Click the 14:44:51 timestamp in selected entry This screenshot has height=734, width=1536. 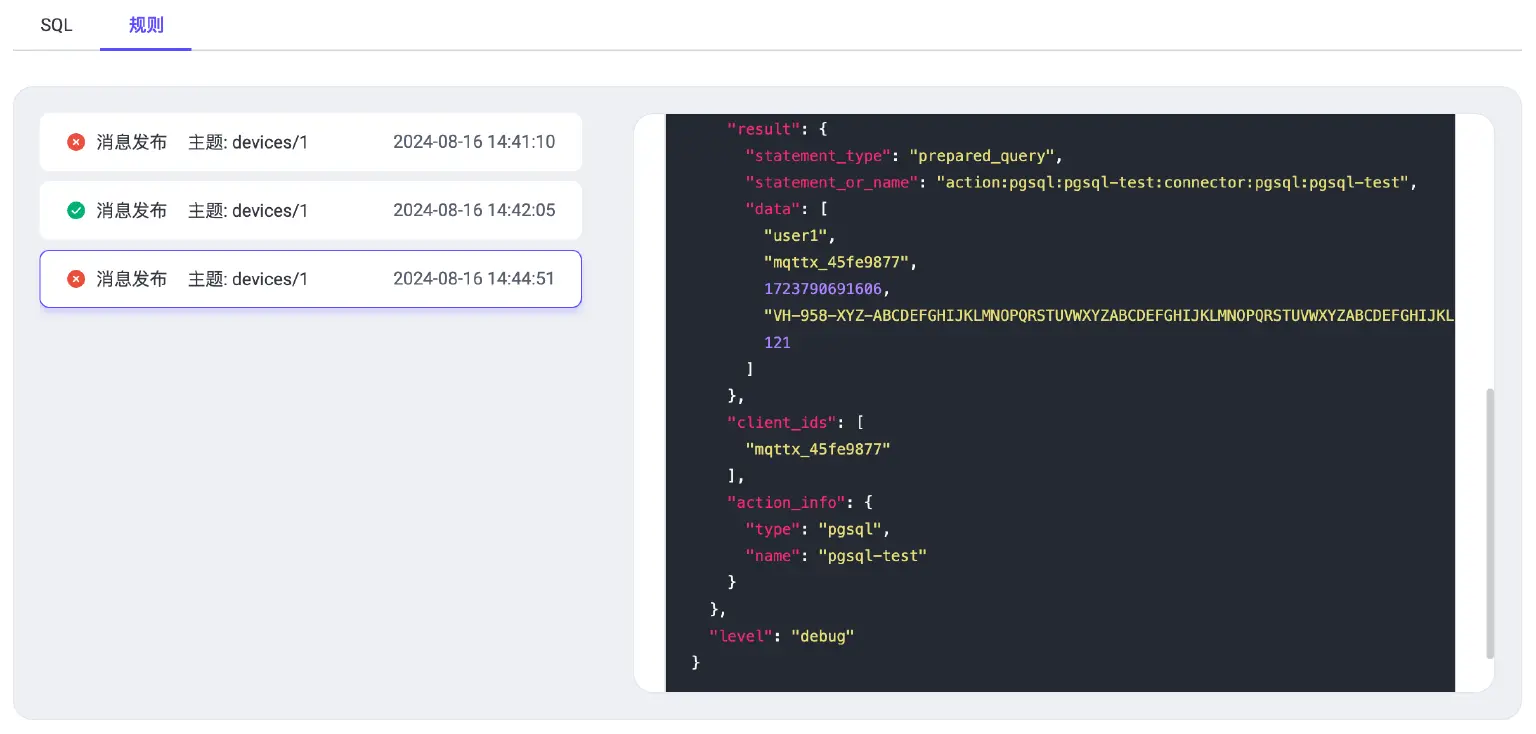[473, 279]
